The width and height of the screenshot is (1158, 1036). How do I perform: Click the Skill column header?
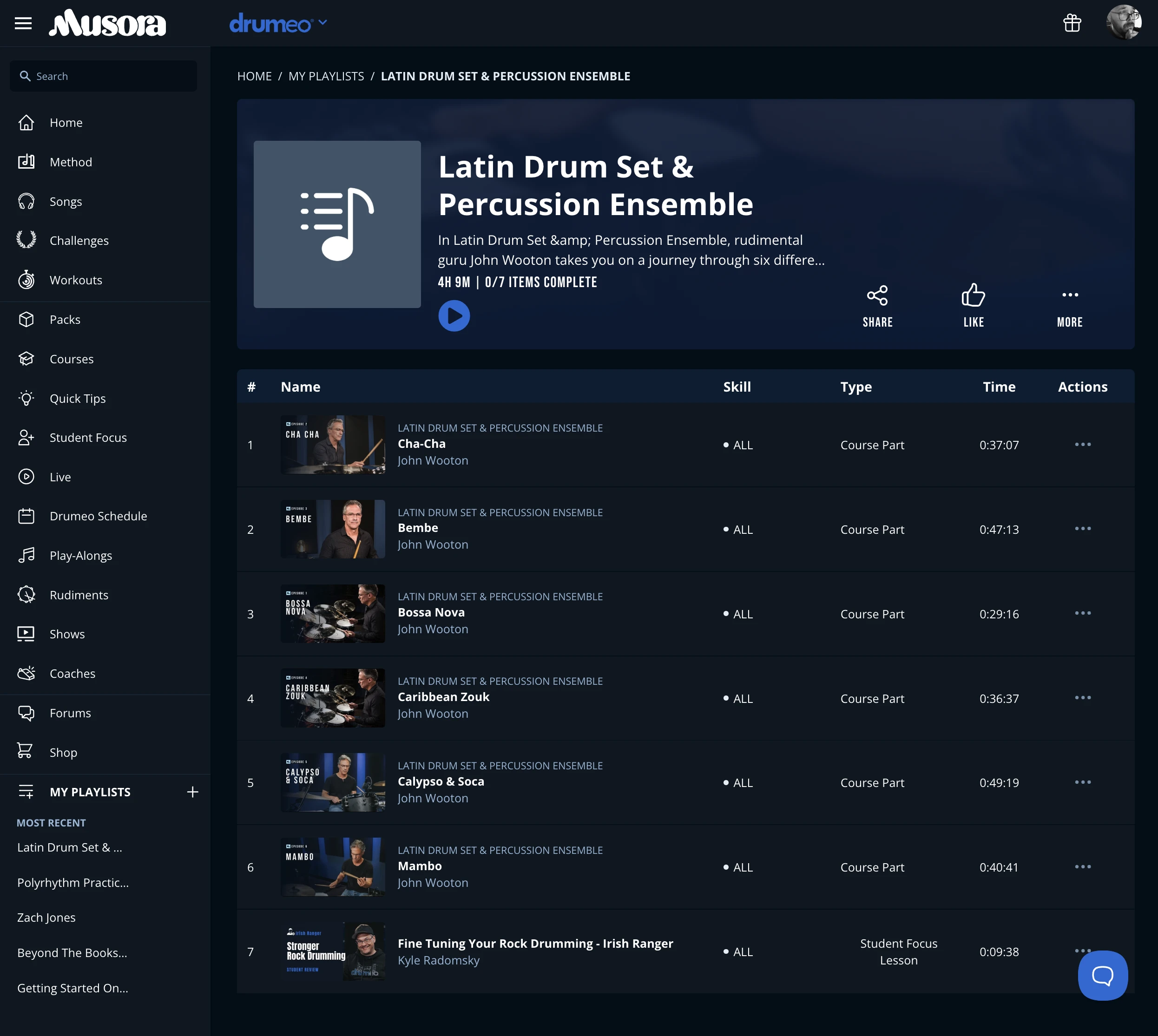(x=737, y=387)
